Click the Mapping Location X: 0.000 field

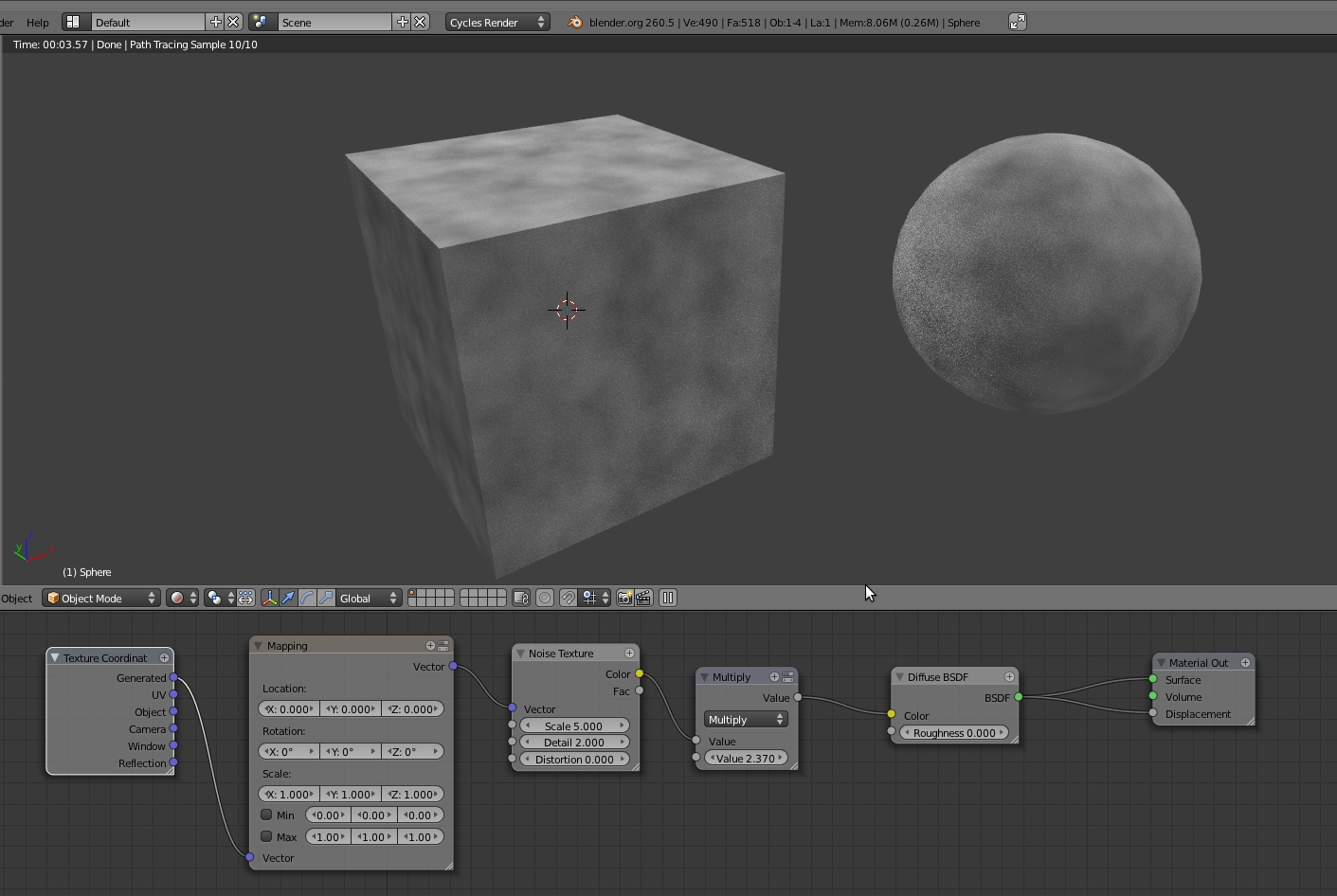[288, 708]
